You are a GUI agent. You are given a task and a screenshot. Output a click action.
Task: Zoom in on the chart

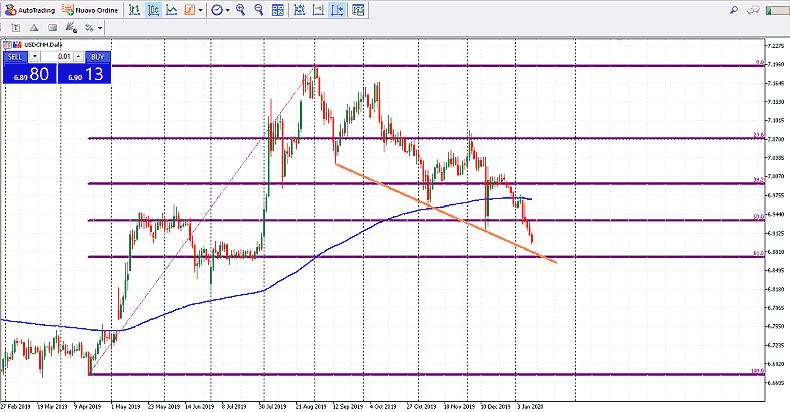[x=240, y=10]
